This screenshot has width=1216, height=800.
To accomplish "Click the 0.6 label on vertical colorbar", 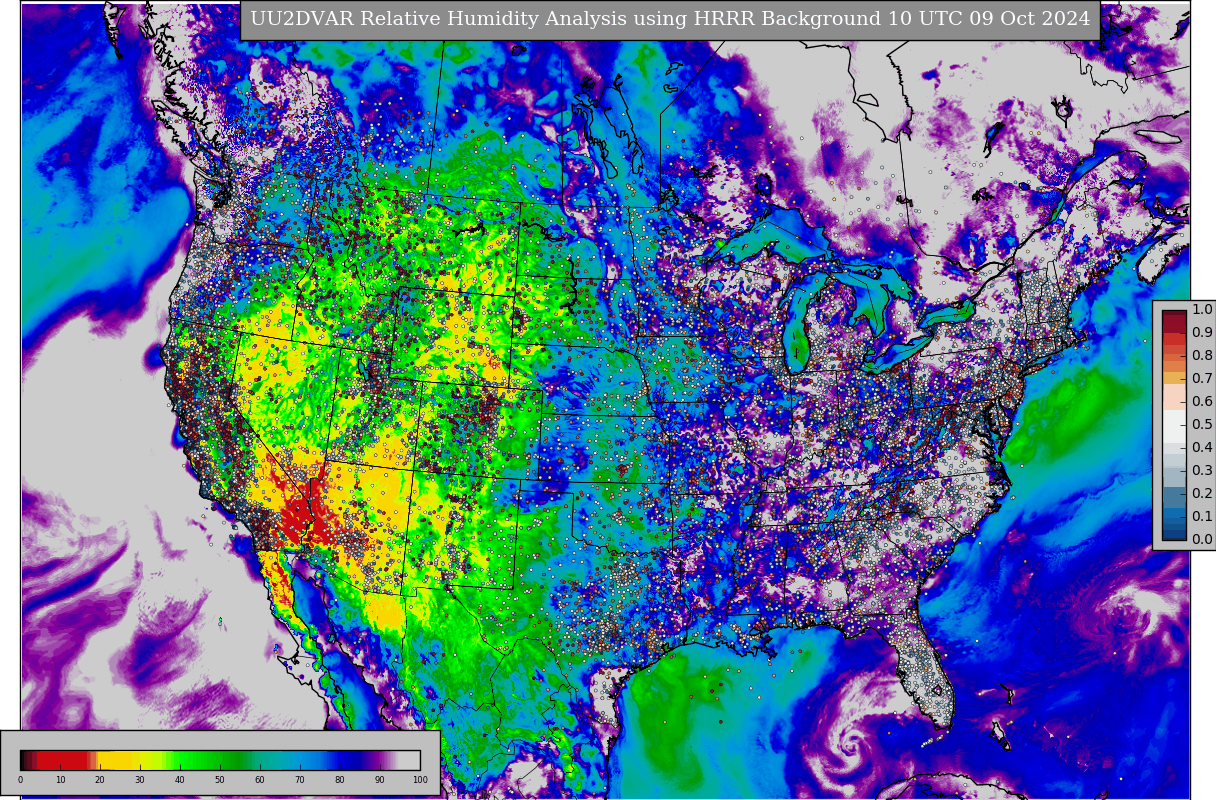I will pos(1202,401).
